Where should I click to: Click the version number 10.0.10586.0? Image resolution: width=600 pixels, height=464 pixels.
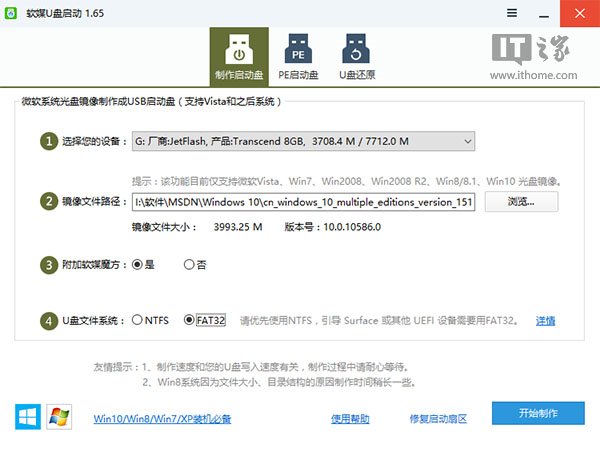coord(352,227)
